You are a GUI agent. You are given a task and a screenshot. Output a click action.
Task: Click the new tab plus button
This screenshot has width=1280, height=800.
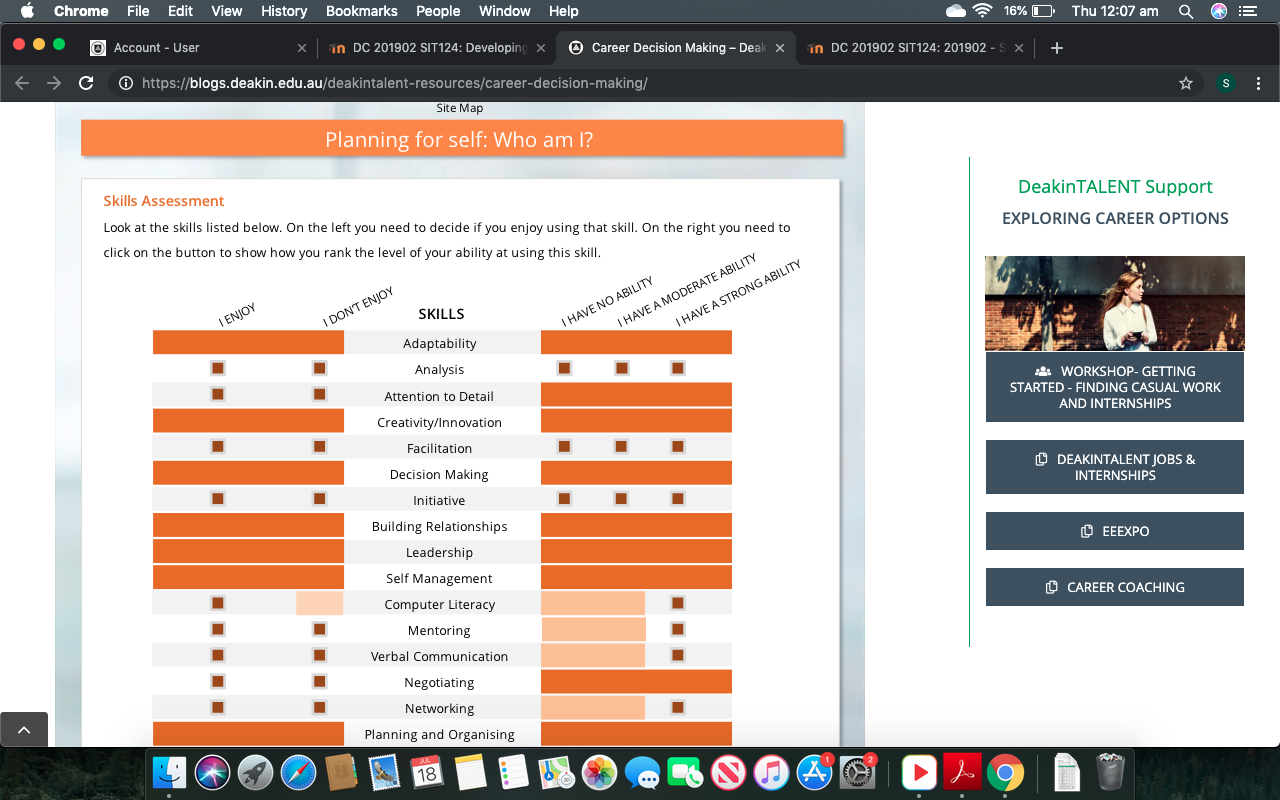coord(1058,47)
